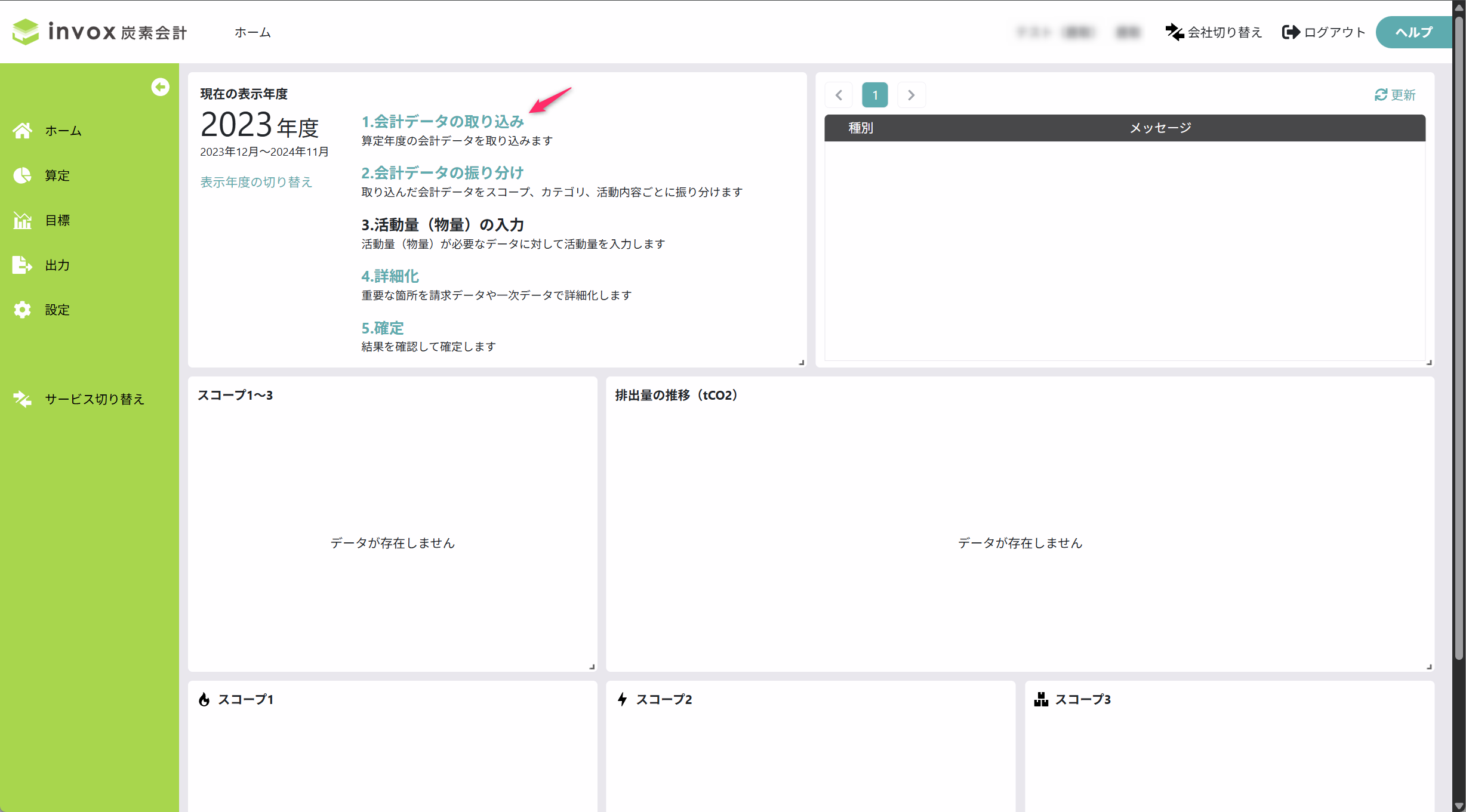Select page 1 in message pagination
Image resolution: width=1466 pixels, height=812 pixels.
pos(874,95)
